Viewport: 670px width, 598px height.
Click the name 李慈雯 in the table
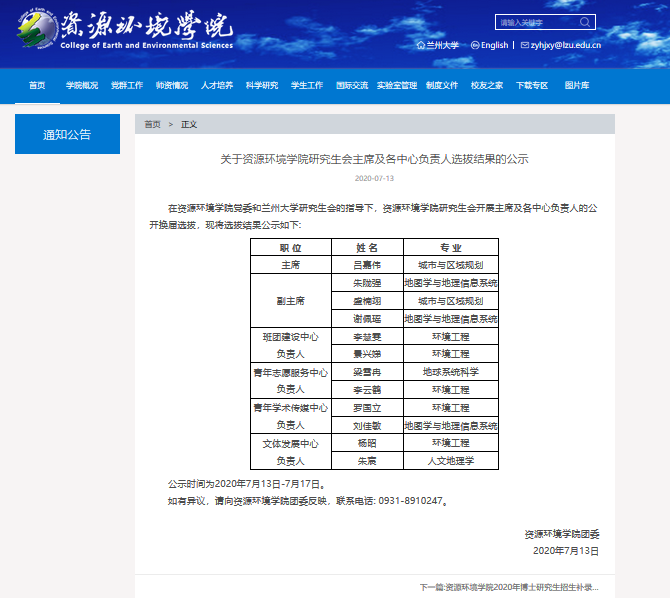[x=367, y=337]
